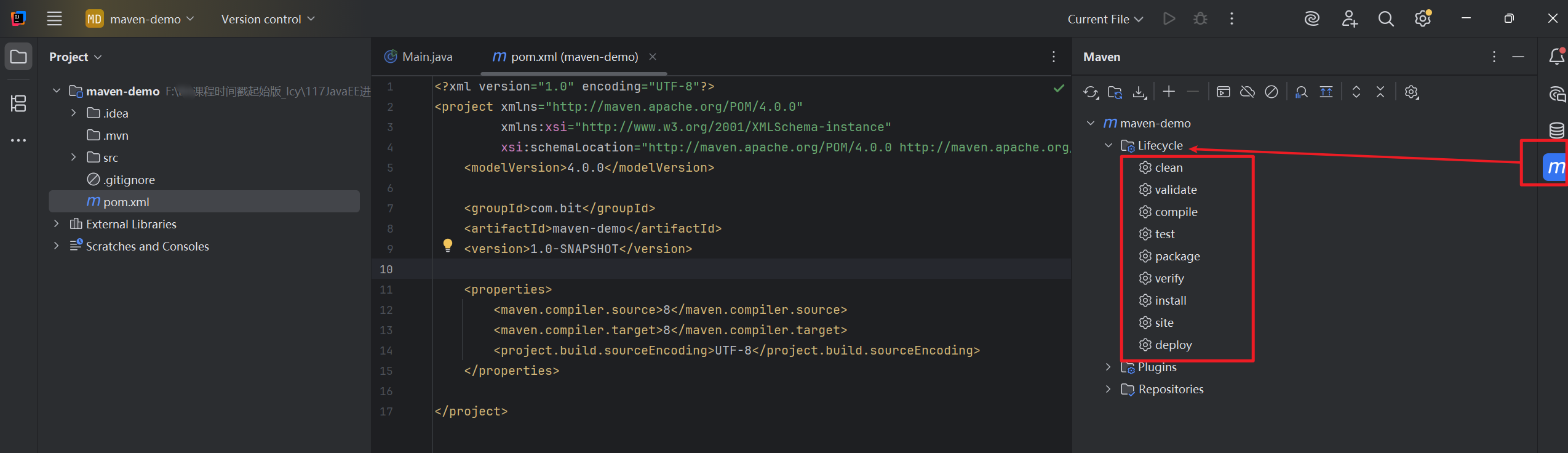This screenshot has height=453, width=1568.
Task: Toggle the Maven sidebar button
Action: [x=1556, y=167]
